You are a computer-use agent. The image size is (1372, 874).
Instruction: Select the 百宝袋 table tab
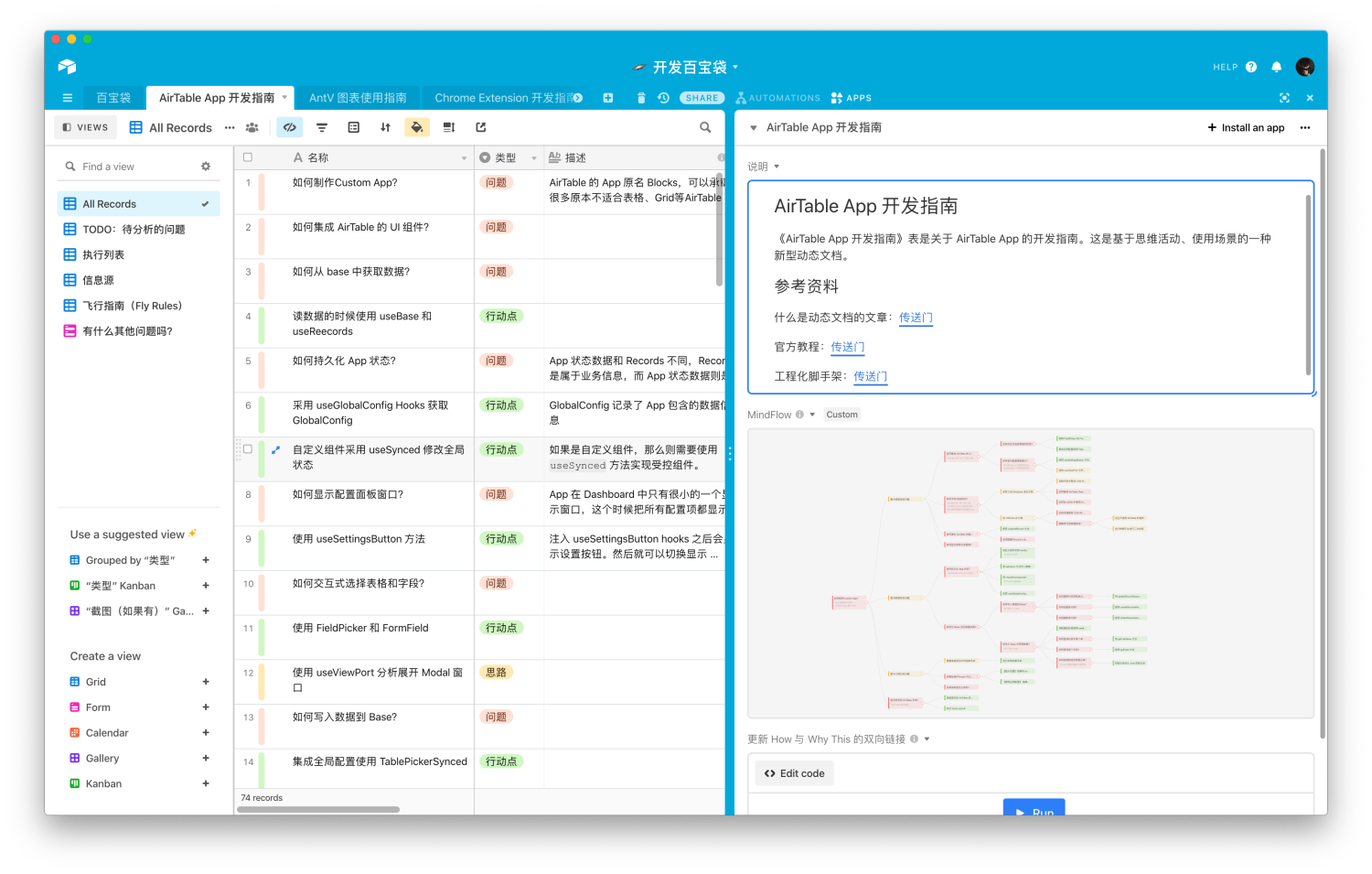click(114, 98)
